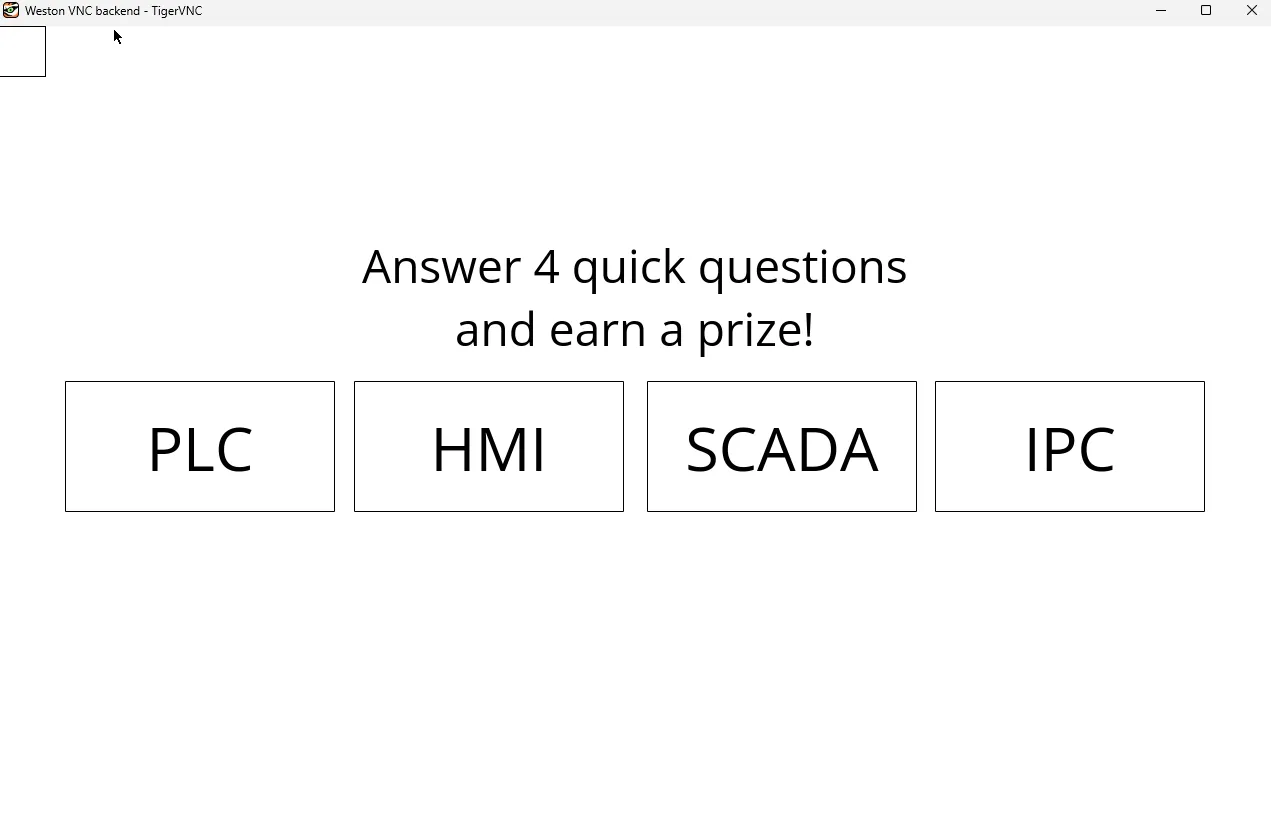Pick the SCADA answer button
This screenshot has height=823, width=1271.
point(782,446)
